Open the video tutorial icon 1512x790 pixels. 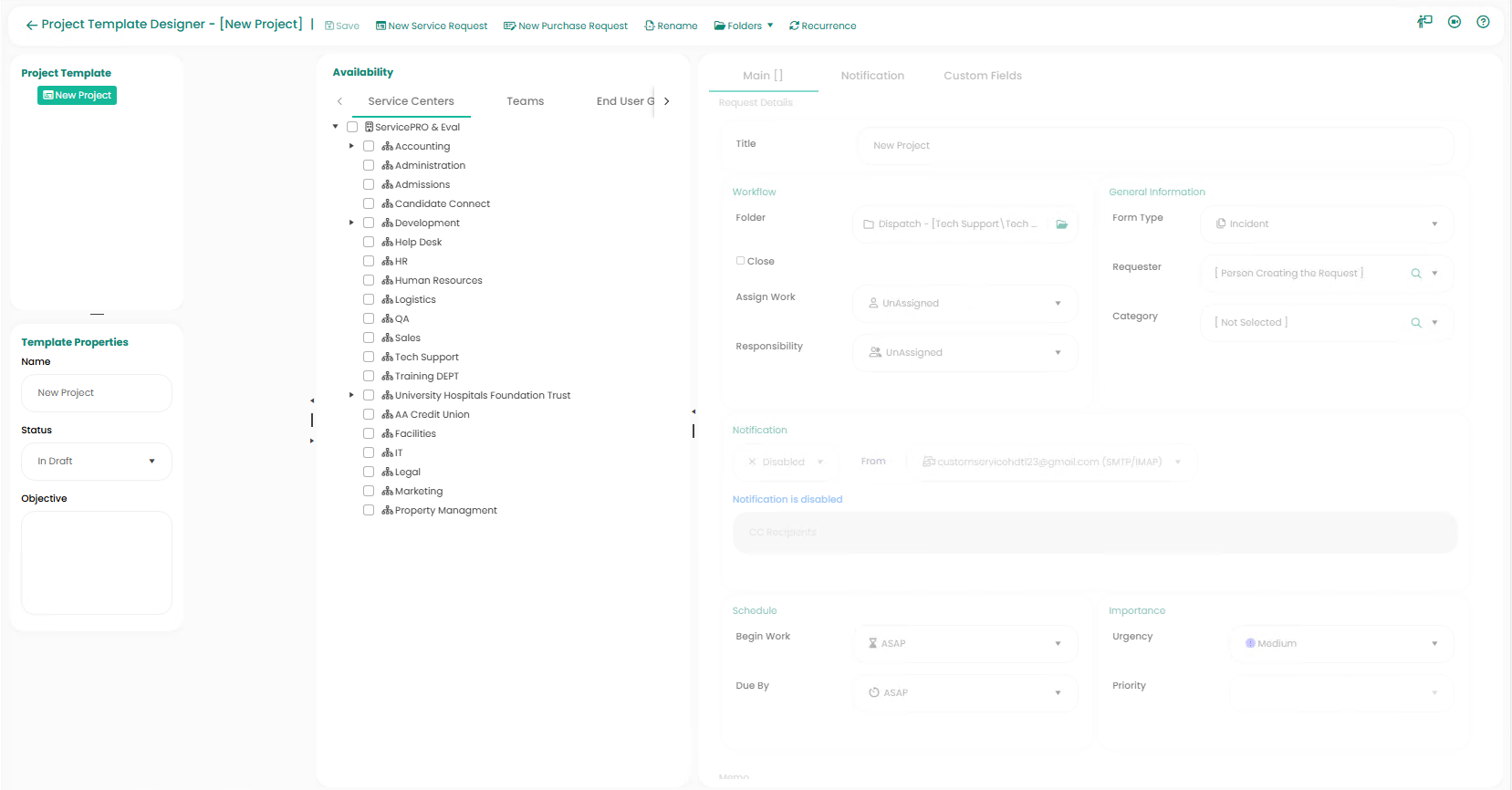(x=1455, y=22)
